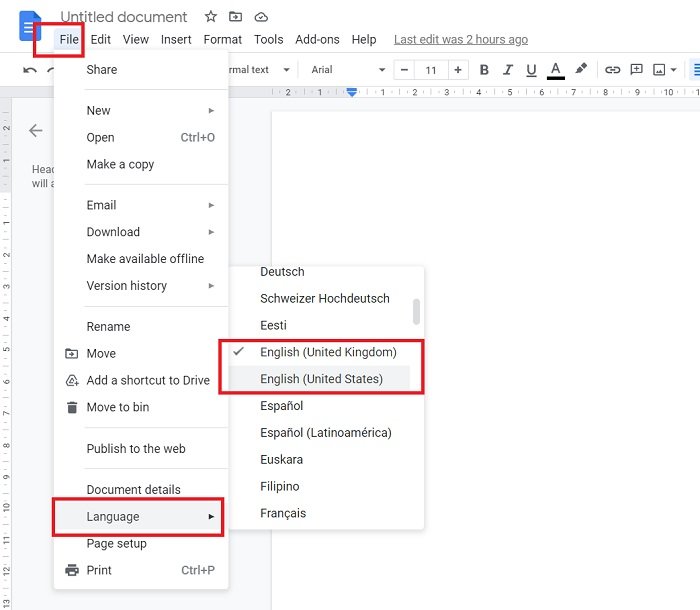Click the Add comment icon
Image resolution: width=700 pixels, height=610 pixels.
[636, 69]
